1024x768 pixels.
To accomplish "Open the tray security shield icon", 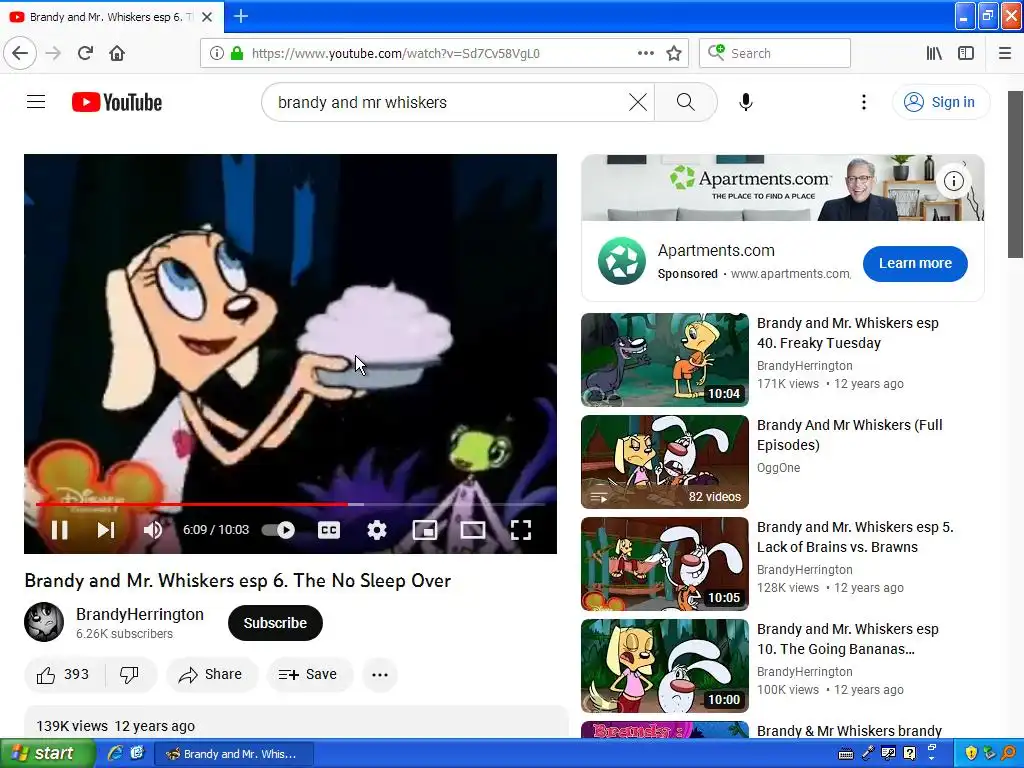I will (970, 753).
